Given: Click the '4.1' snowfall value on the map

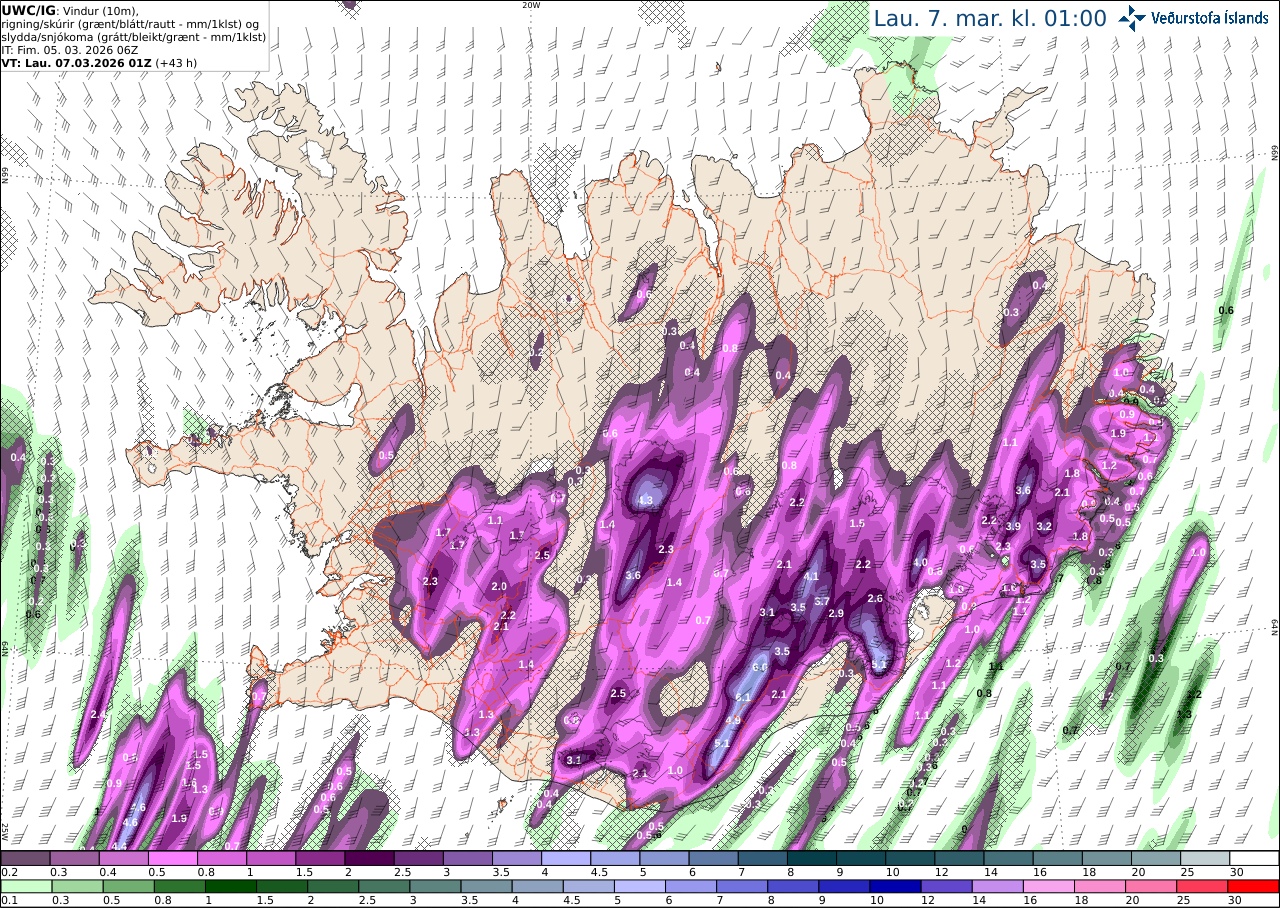Looking at the screenshot, I should pos(812,576).
